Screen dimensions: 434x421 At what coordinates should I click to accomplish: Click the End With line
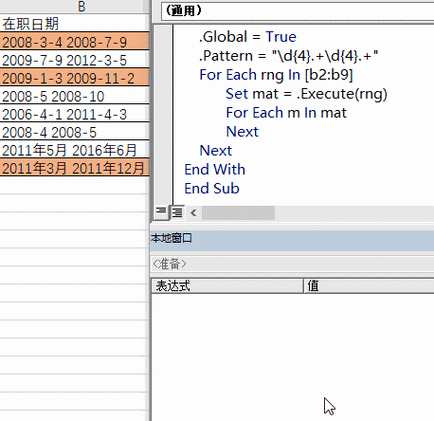tap(215, 170)
